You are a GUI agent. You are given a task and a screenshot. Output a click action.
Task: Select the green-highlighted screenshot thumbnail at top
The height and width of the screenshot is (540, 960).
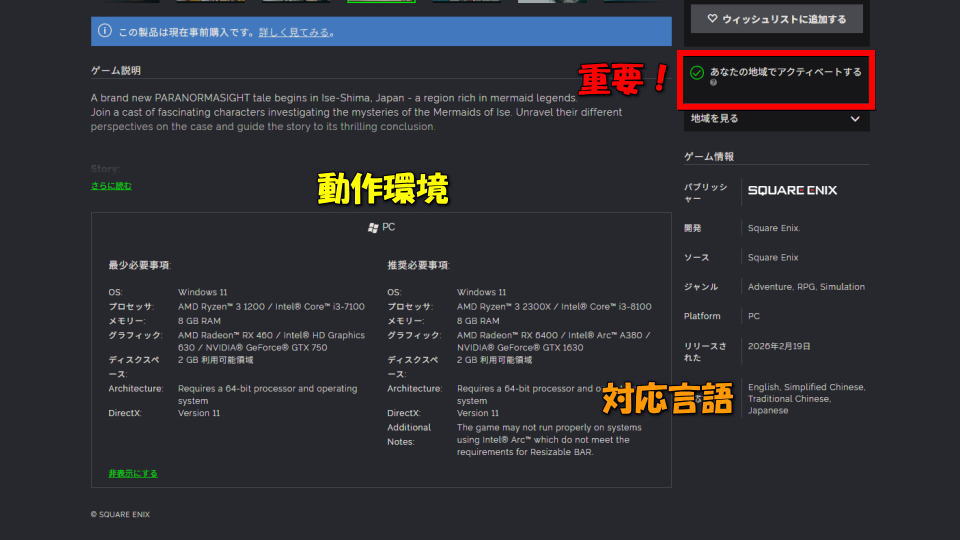[x=381, y=1]
